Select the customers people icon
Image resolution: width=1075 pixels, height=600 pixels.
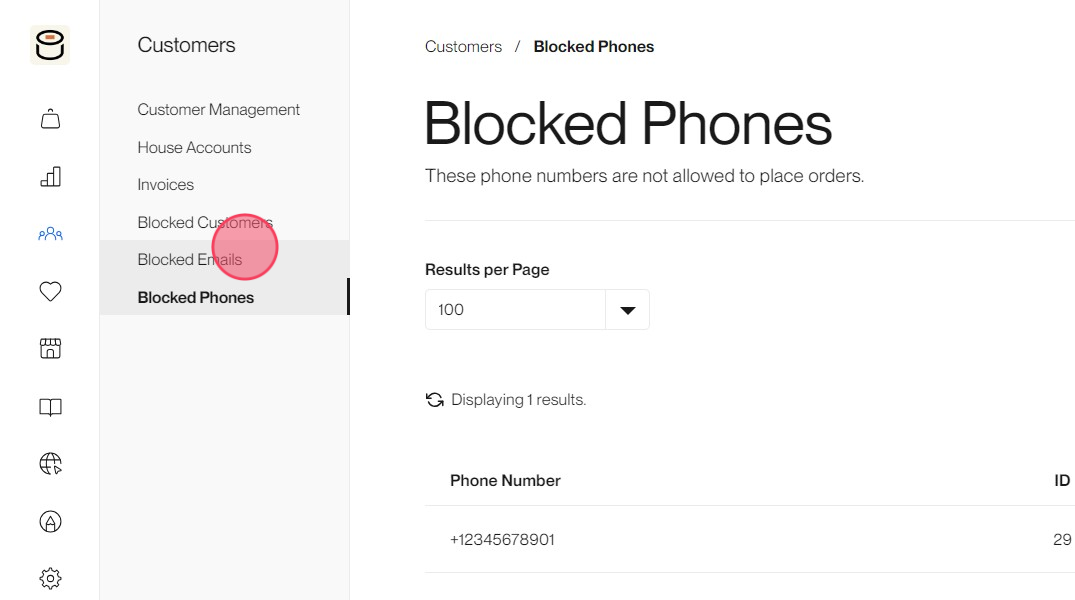[x=50, y=235]
